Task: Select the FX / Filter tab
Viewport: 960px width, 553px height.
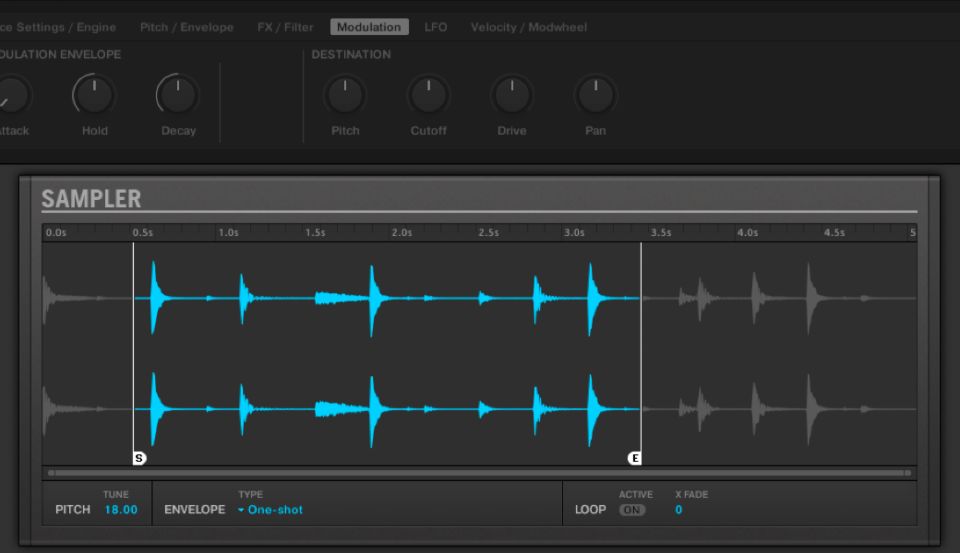Action: tap(285, 27)
